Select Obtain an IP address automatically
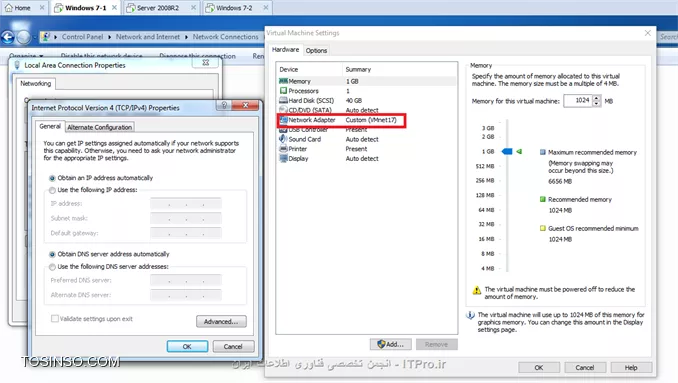 tap(52, 178)
